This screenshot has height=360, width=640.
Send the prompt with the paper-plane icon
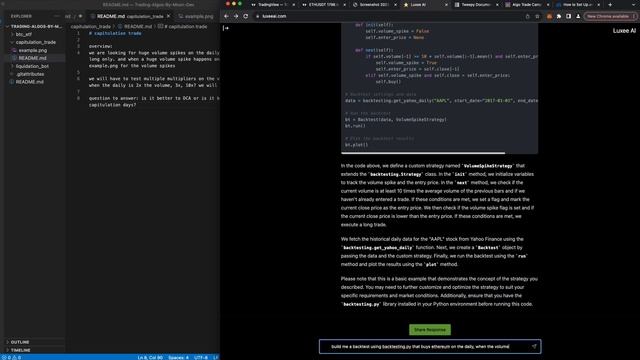coord(533,347)
